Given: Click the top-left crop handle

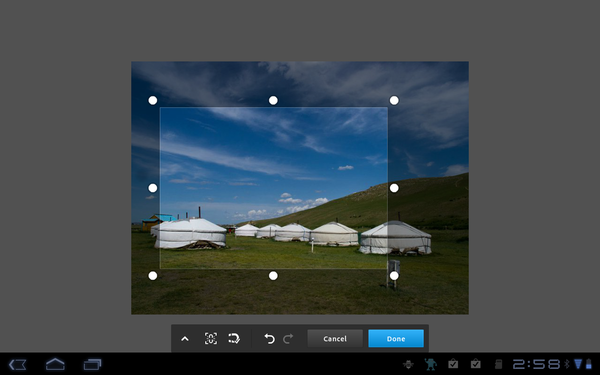Looking at the screenshot, I should click(x=153, y=100).
